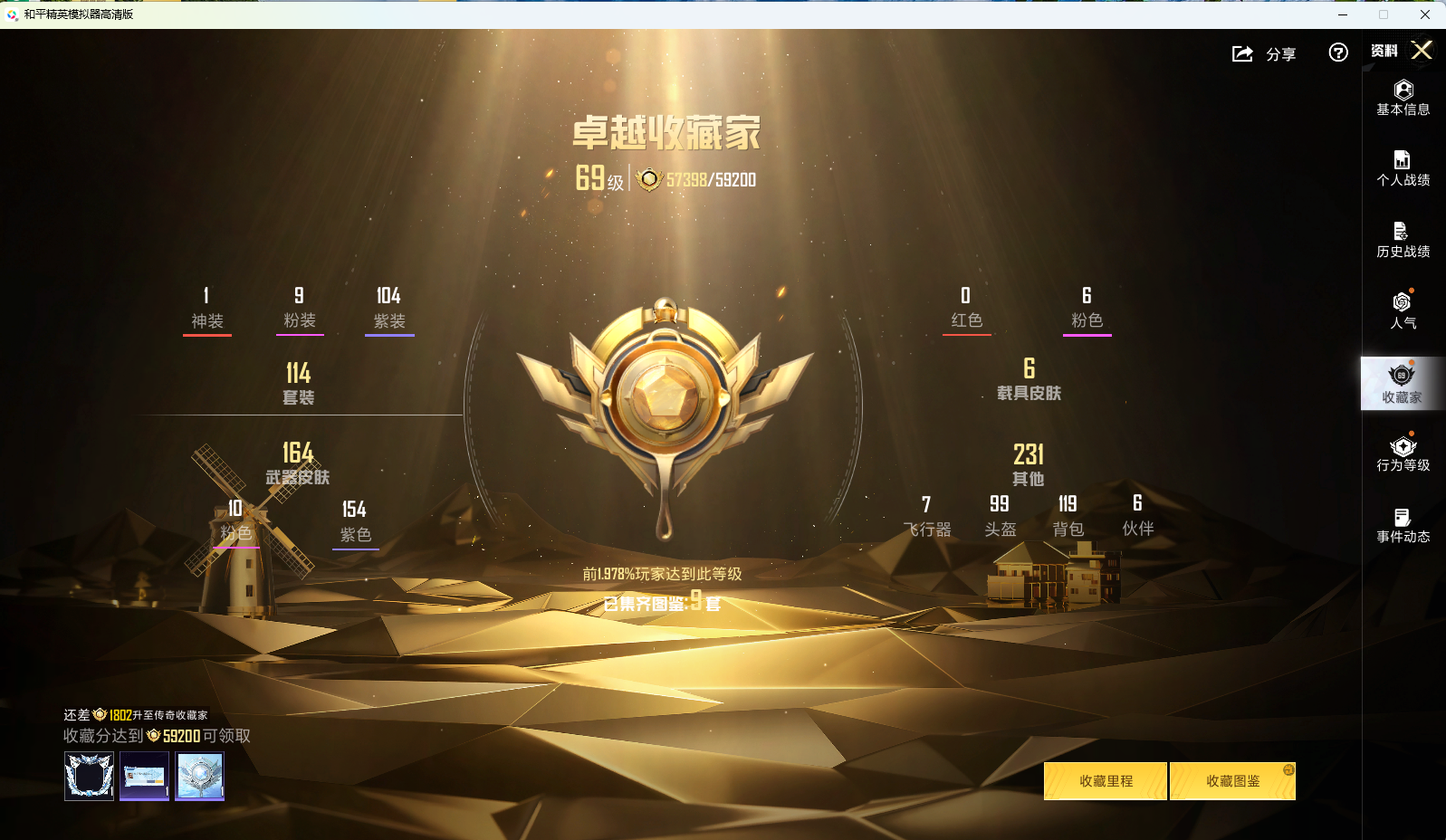Click the 收藏里程 button

(x=1106, y=781)
